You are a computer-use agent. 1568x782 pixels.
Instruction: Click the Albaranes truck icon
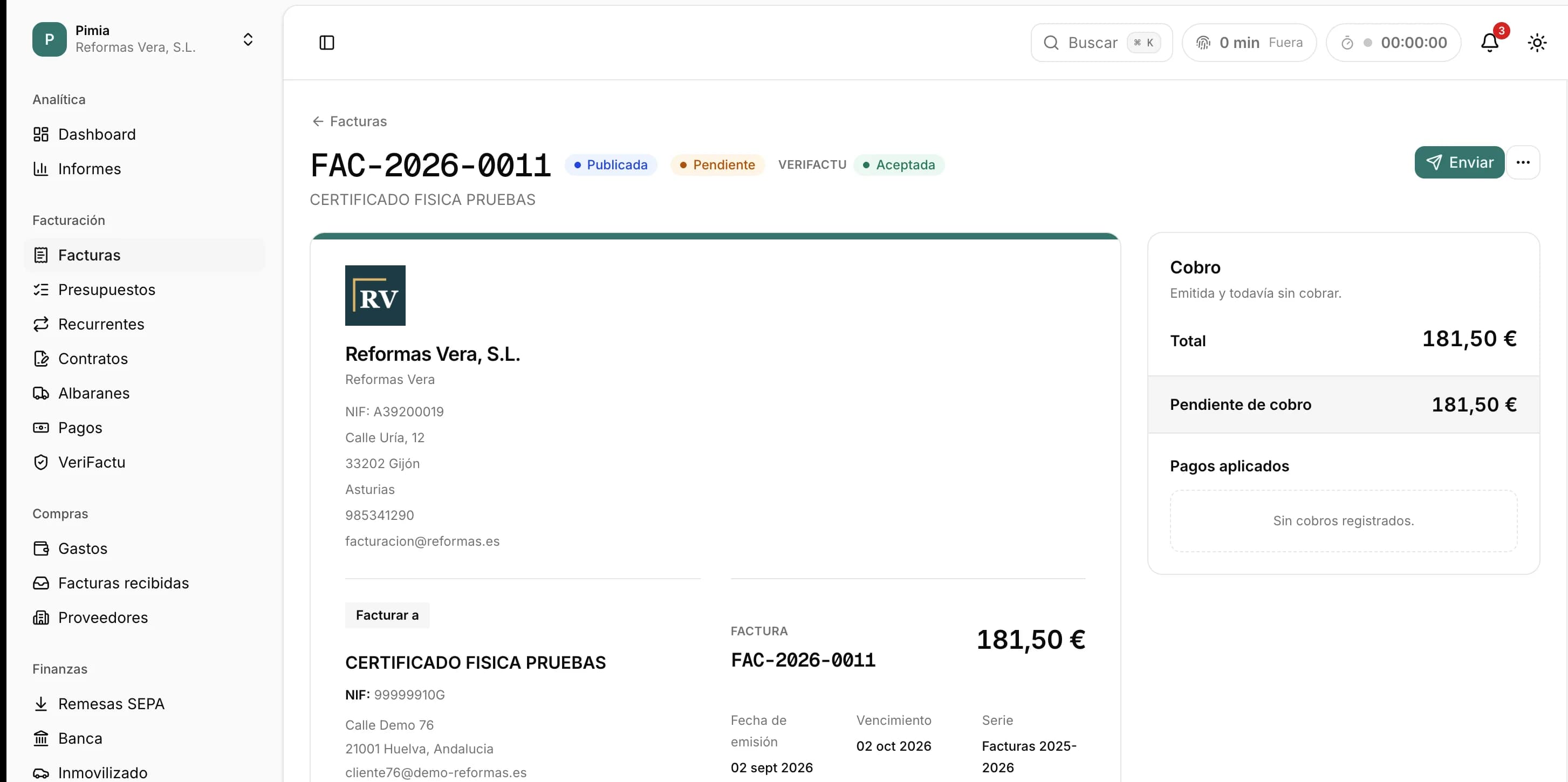point(41,393)
